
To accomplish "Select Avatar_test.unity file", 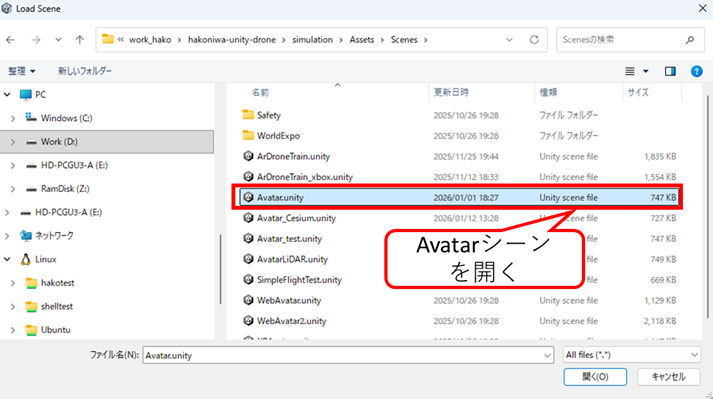I will [x=289, y=239].
